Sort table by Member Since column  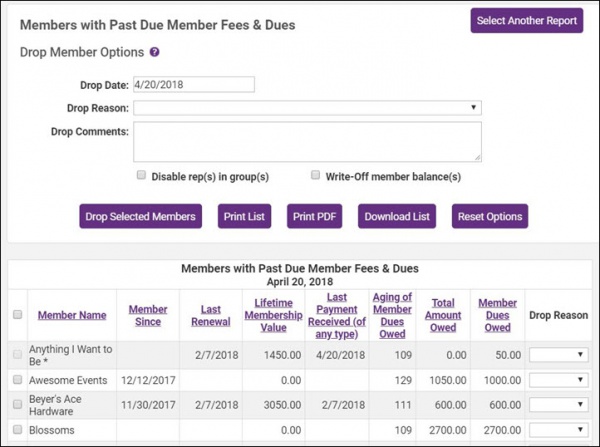click(148, 315)
